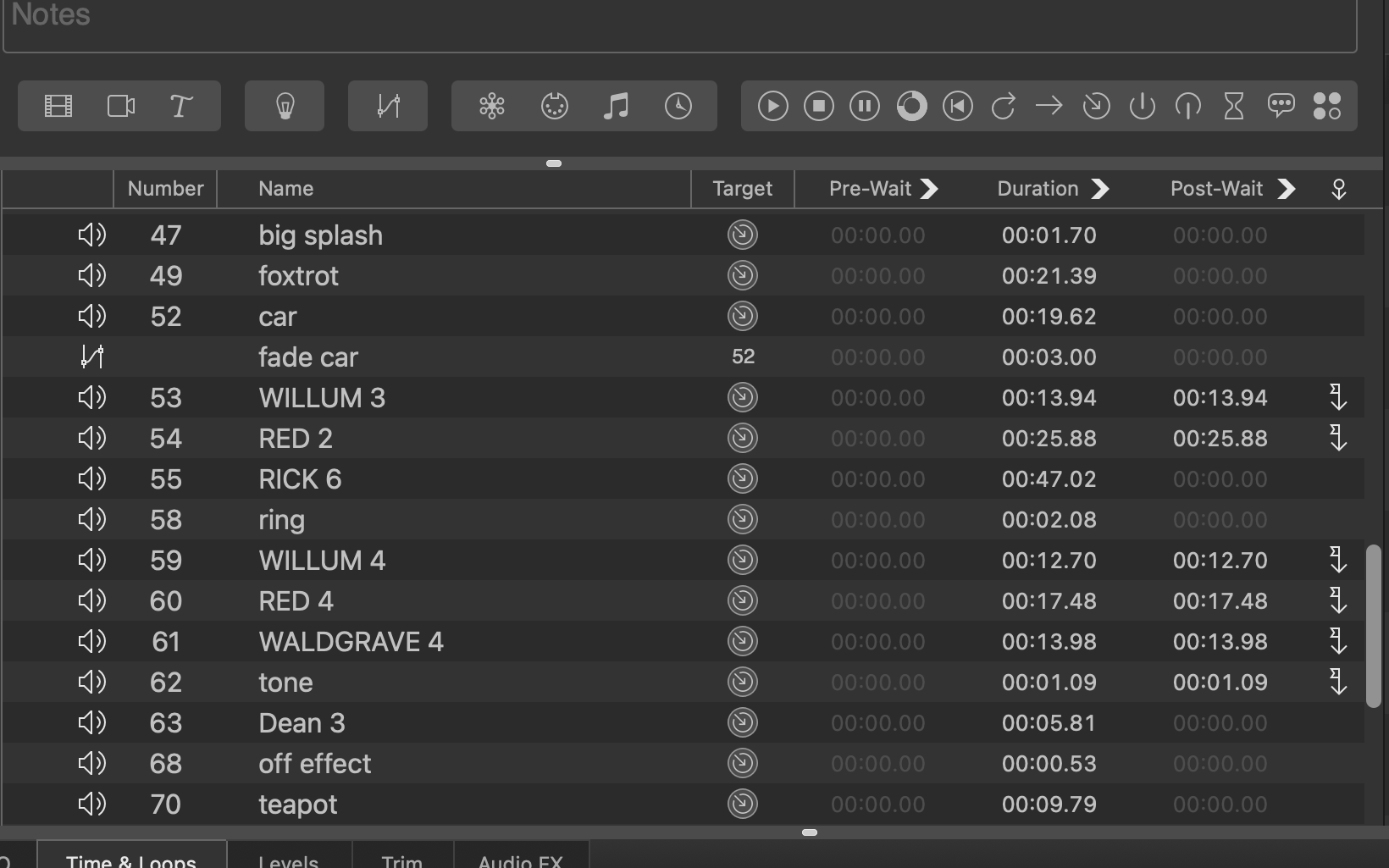Add a Memo cue with the speech bubble icon
The height and width of the screenshot is (868, 1389).
(x=1281, y=106)
